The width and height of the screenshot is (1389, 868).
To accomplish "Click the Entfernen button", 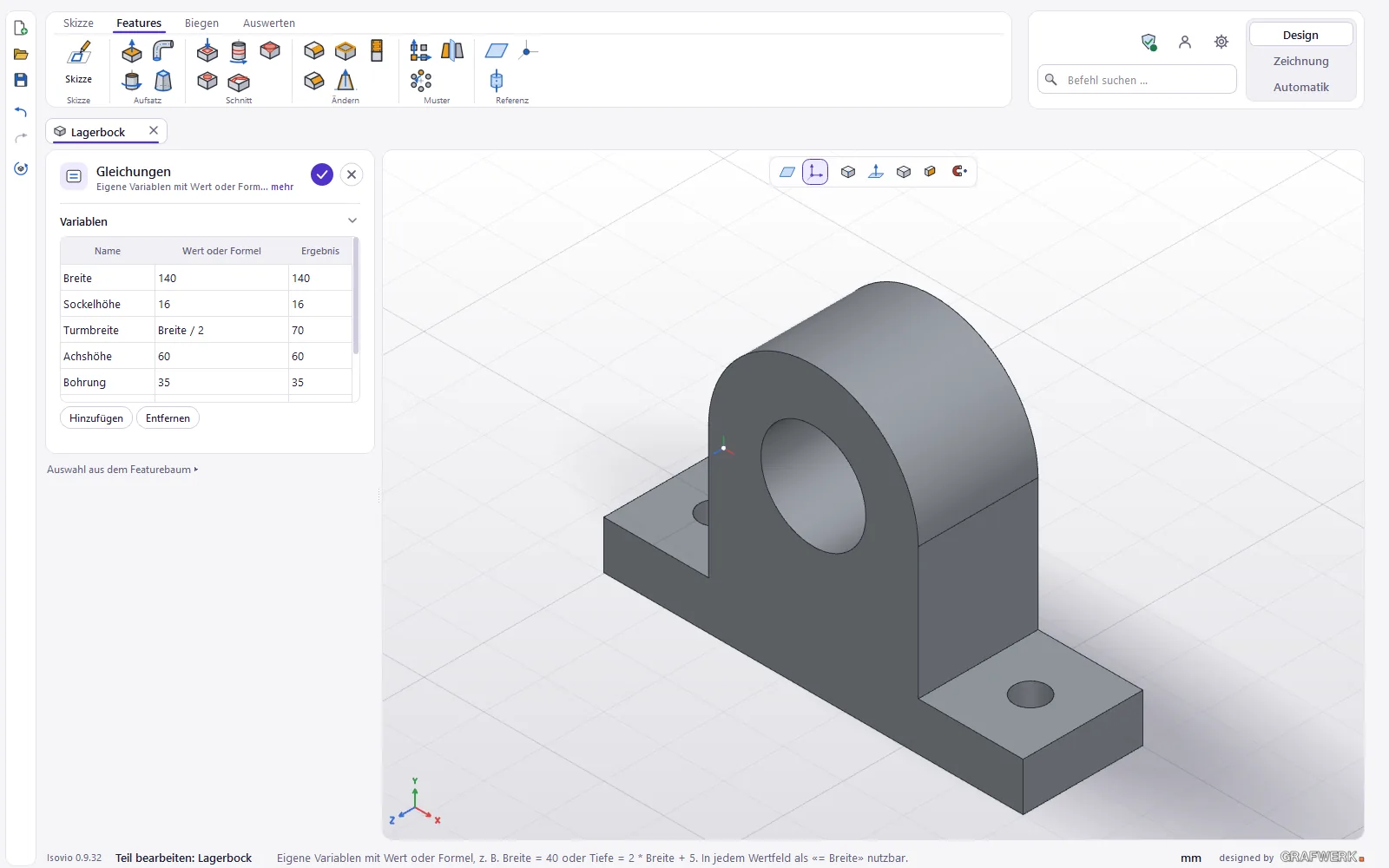I will [x=168, y=418].
